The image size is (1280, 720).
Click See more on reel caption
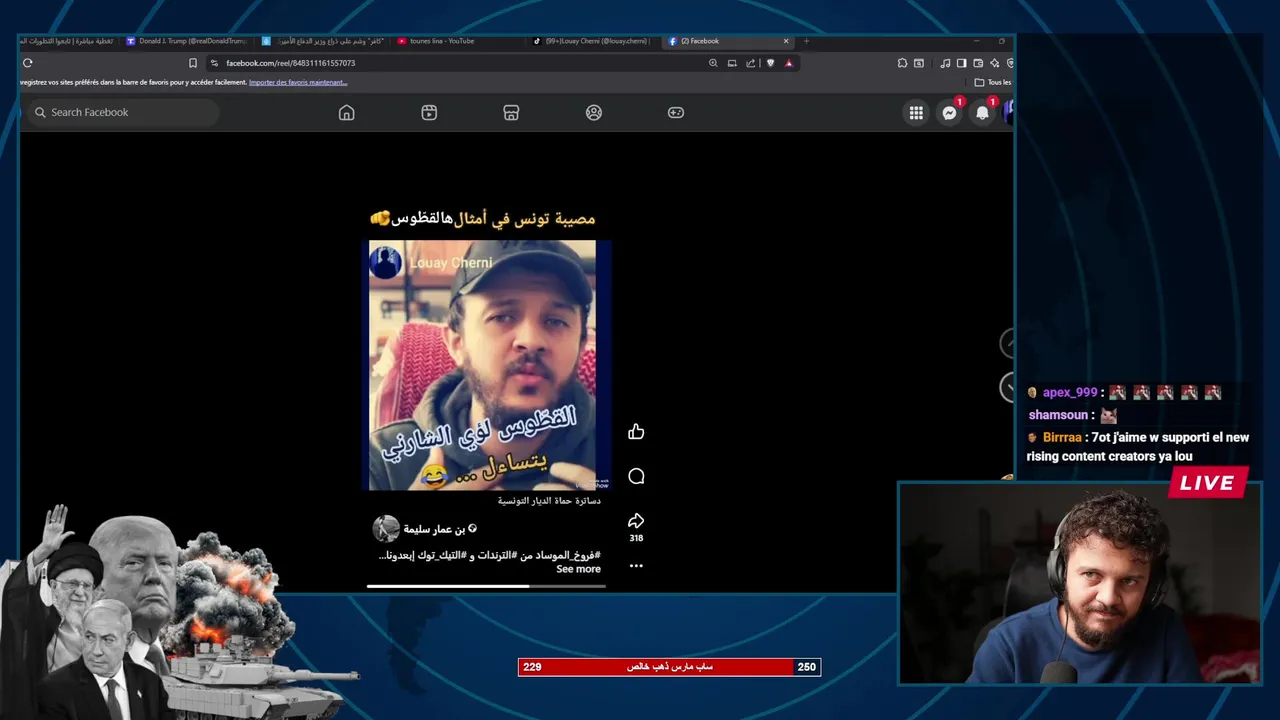click(578, 569)
